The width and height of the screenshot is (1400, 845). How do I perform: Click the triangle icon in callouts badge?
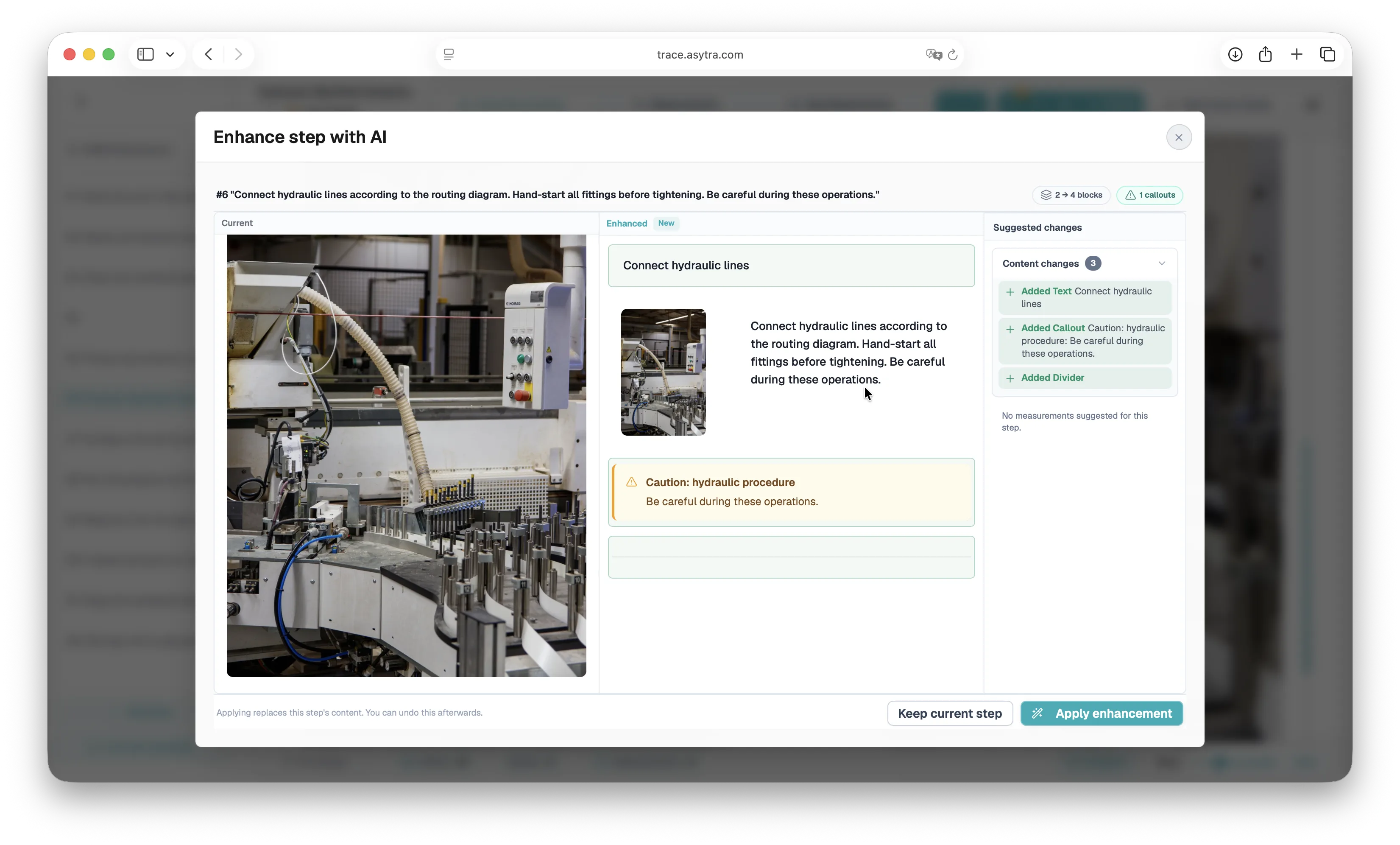(x=1130, y=194)
